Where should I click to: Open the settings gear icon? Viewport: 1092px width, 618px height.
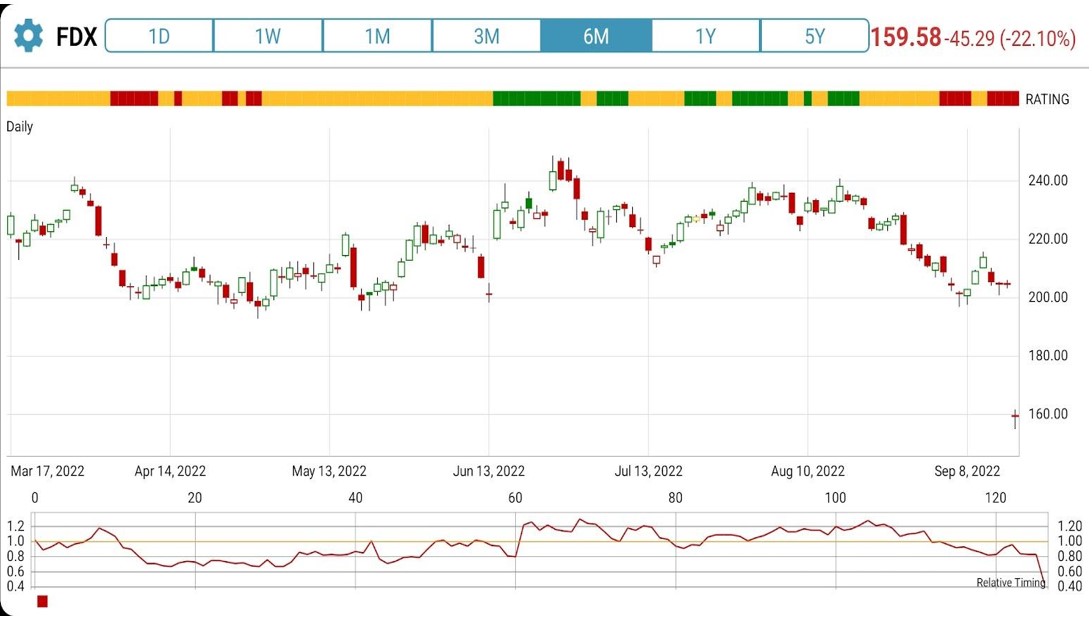pyautogui.click(x=28, y=37)
